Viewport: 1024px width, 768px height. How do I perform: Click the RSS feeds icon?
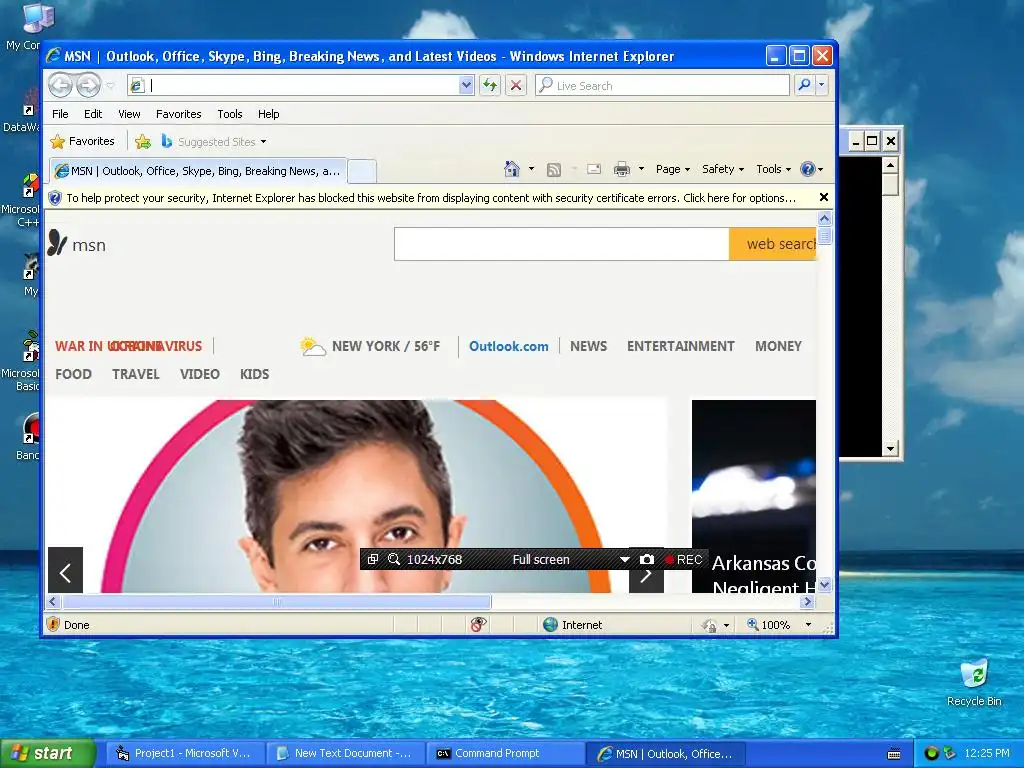(554, 170)
